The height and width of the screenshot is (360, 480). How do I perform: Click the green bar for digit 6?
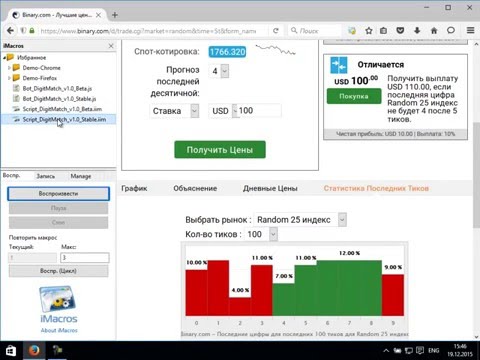[x=327, y=288]
